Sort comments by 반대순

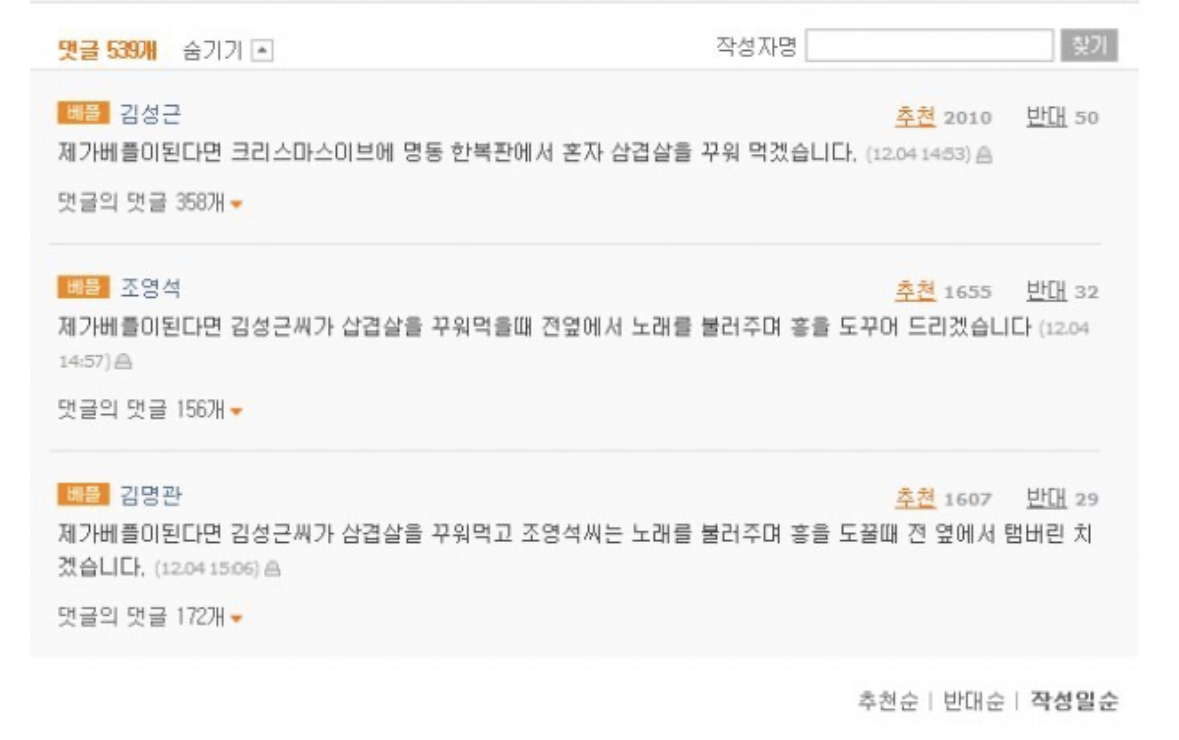(974, 701)
